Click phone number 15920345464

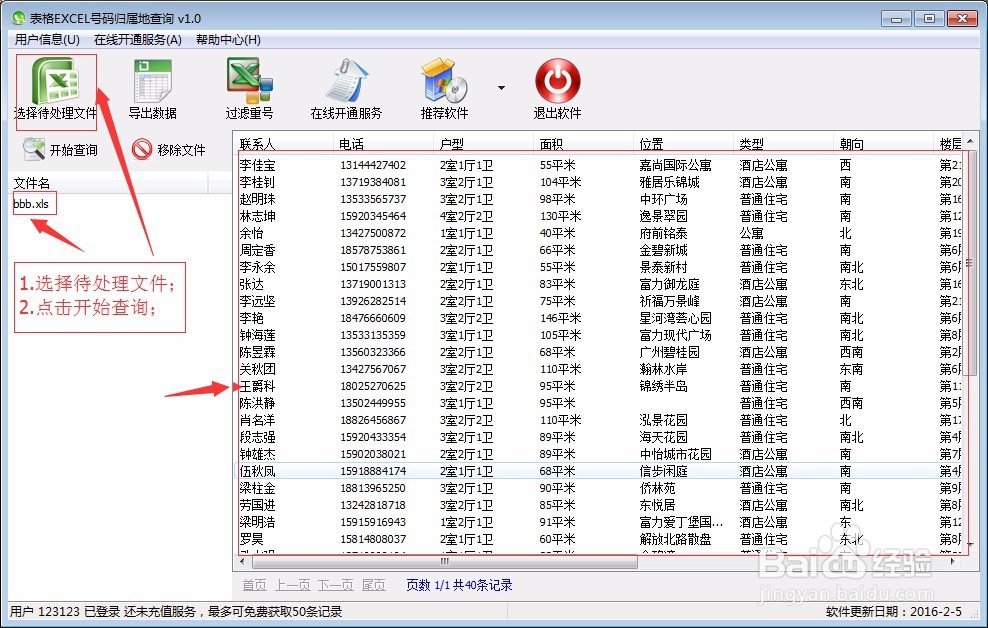[x=373, y=216]
